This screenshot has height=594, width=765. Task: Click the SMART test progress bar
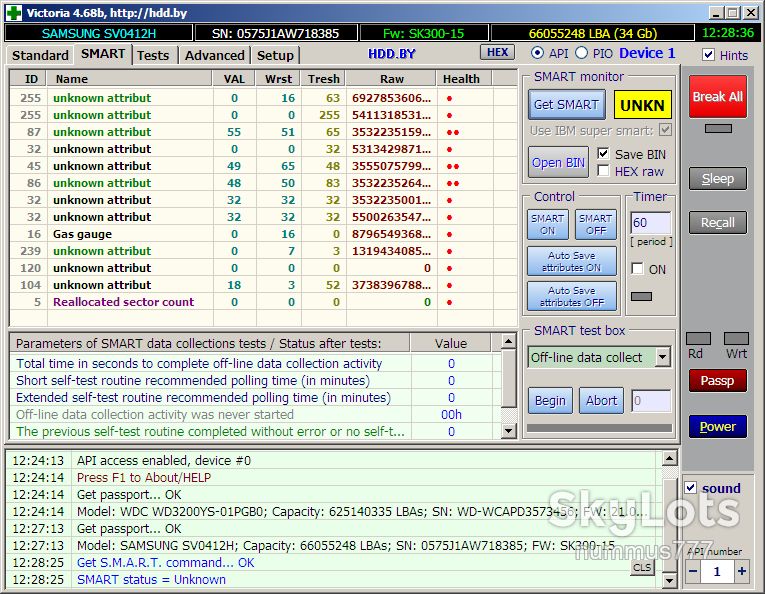pyautogui.click(x=600, y=428)
